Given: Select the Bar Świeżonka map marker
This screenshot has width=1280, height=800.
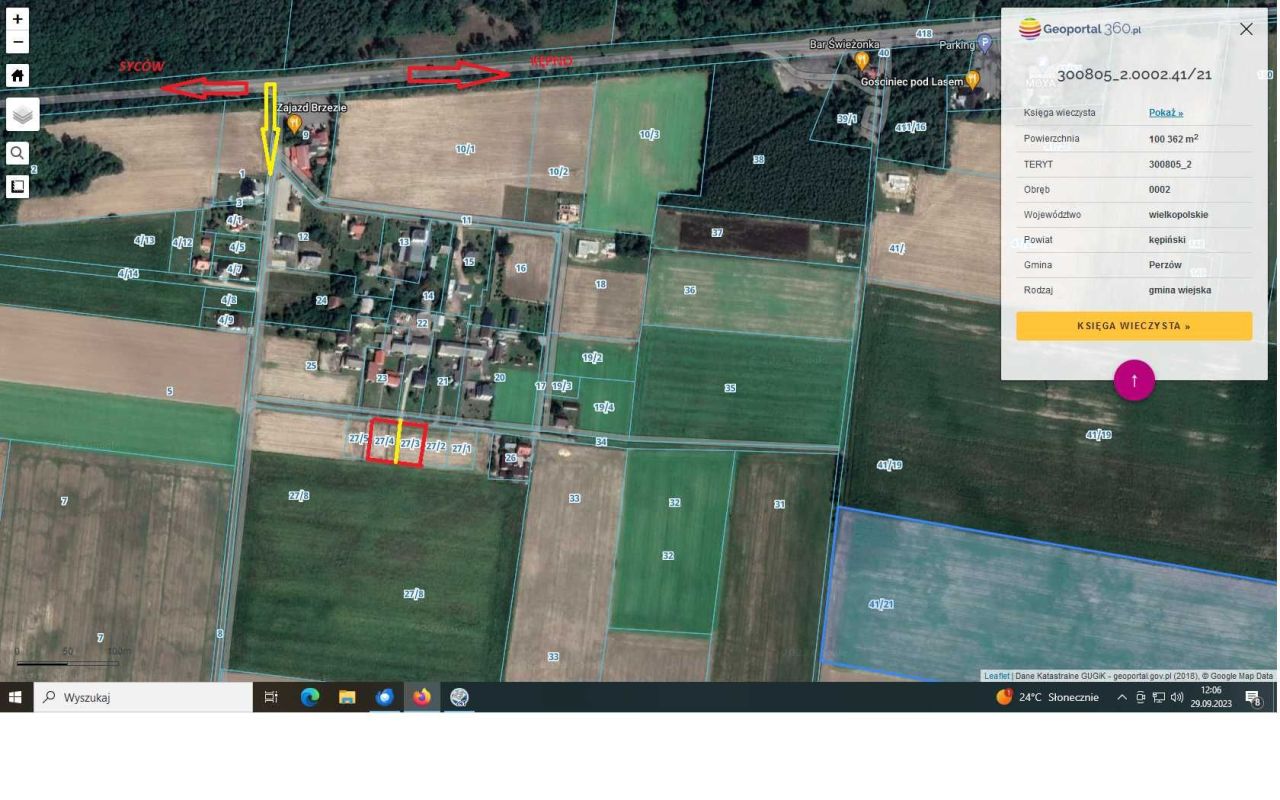Looking at the screenshot, I should point(862,60).
